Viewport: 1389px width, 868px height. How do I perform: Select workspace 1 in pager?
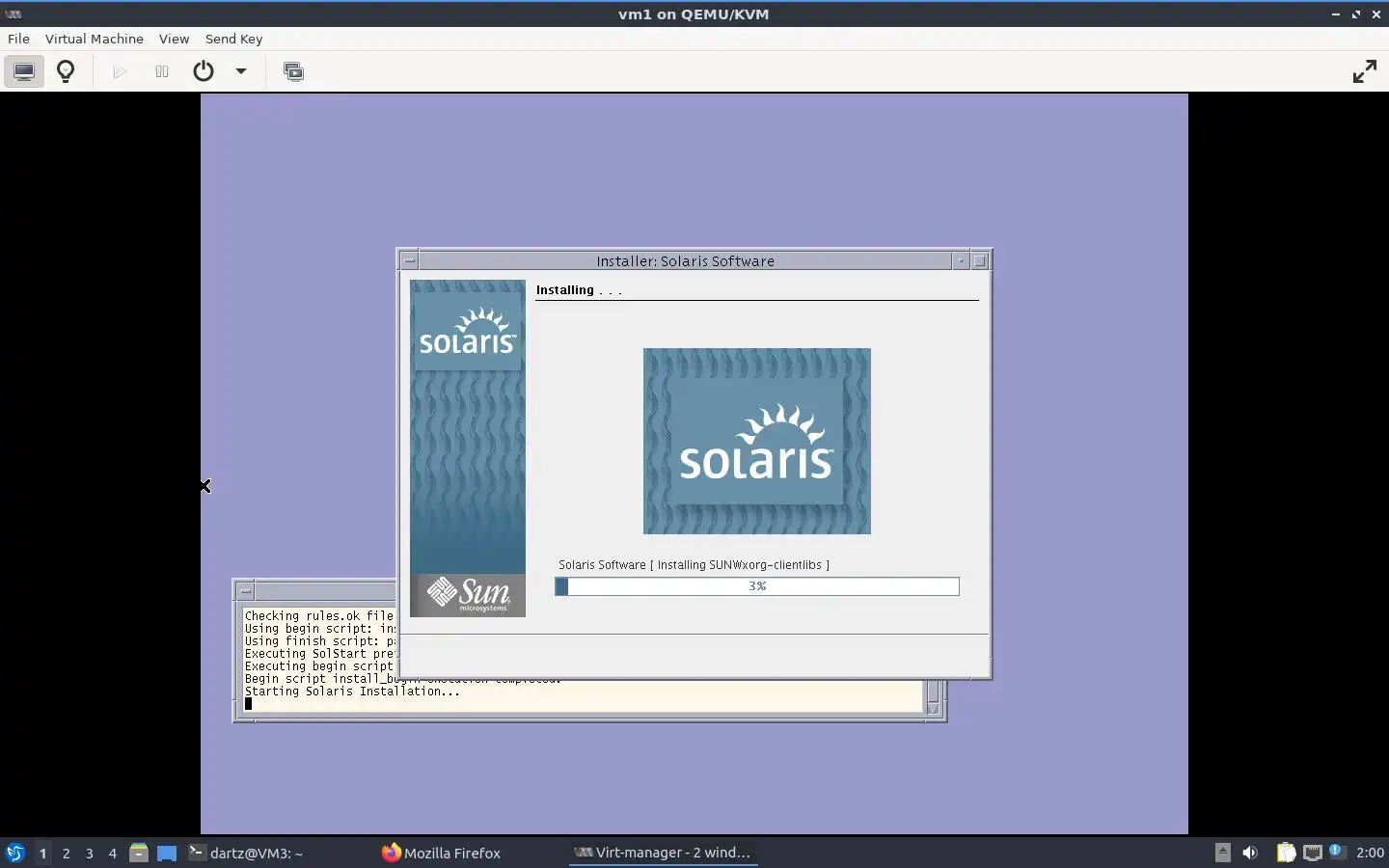pos(42,853)
